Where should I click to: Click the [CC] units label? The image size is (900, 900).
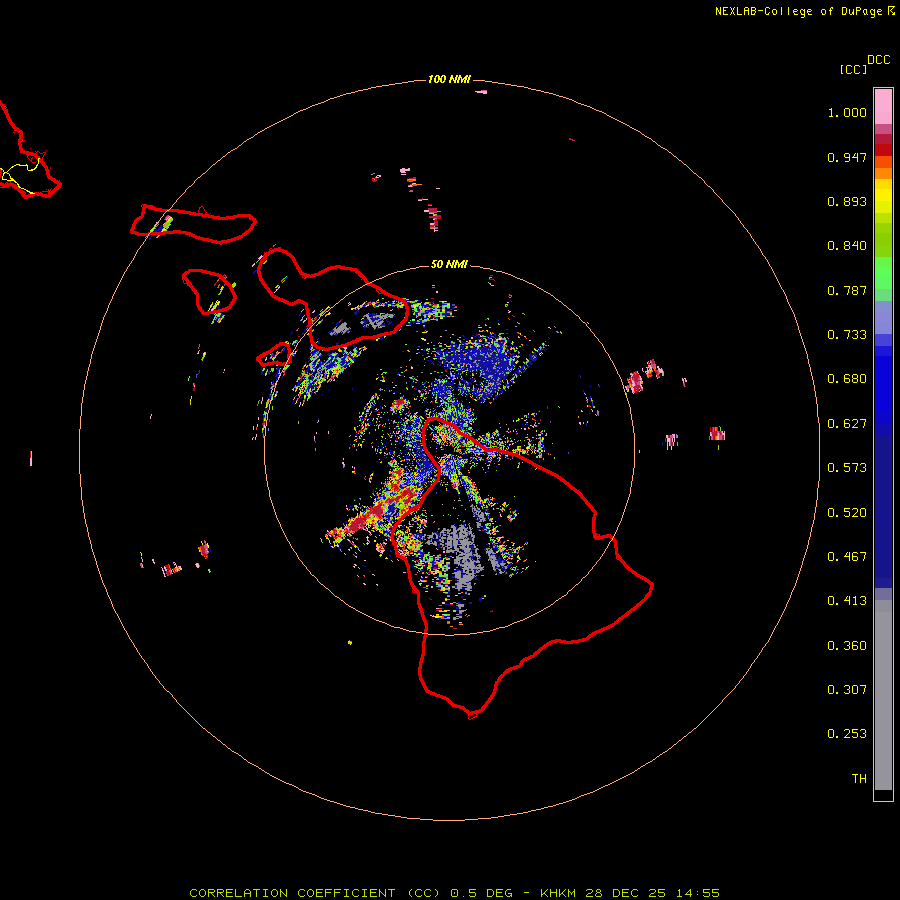[x=853, y=69]
